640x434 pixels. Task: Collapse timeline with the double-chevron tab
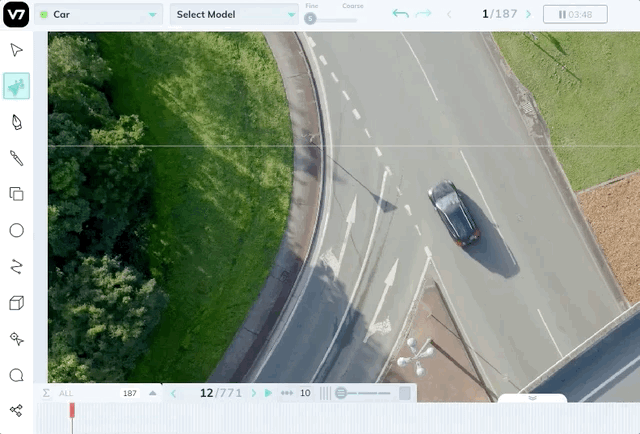coord(532,398)
